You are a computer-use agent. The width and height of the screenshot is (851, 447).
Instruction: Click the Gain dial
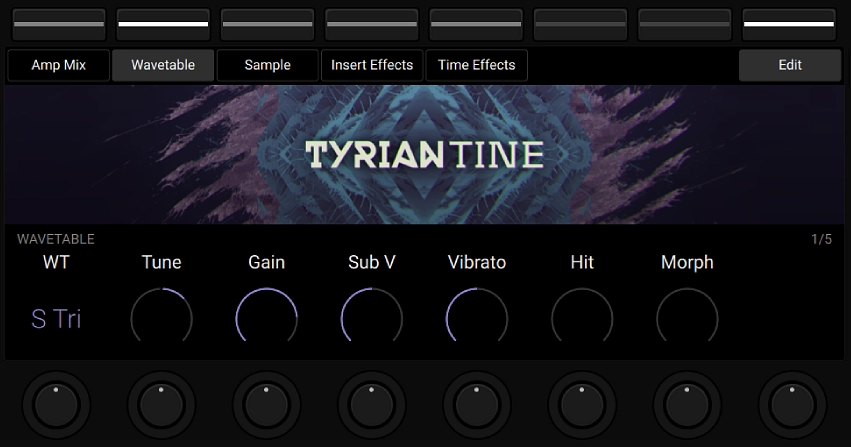(x=266, y=316)
